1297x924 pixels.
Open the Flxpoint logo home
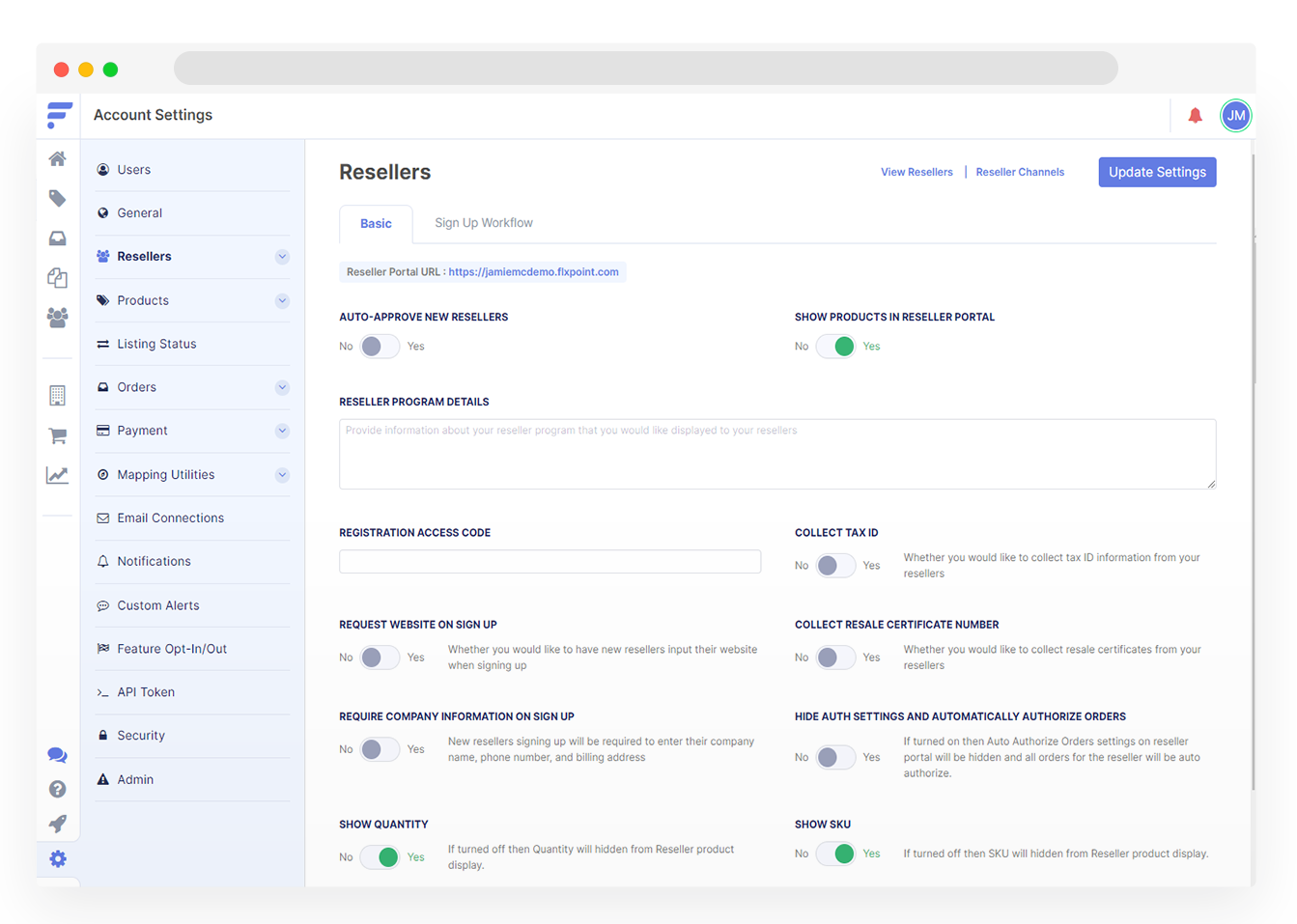point(59,115)
